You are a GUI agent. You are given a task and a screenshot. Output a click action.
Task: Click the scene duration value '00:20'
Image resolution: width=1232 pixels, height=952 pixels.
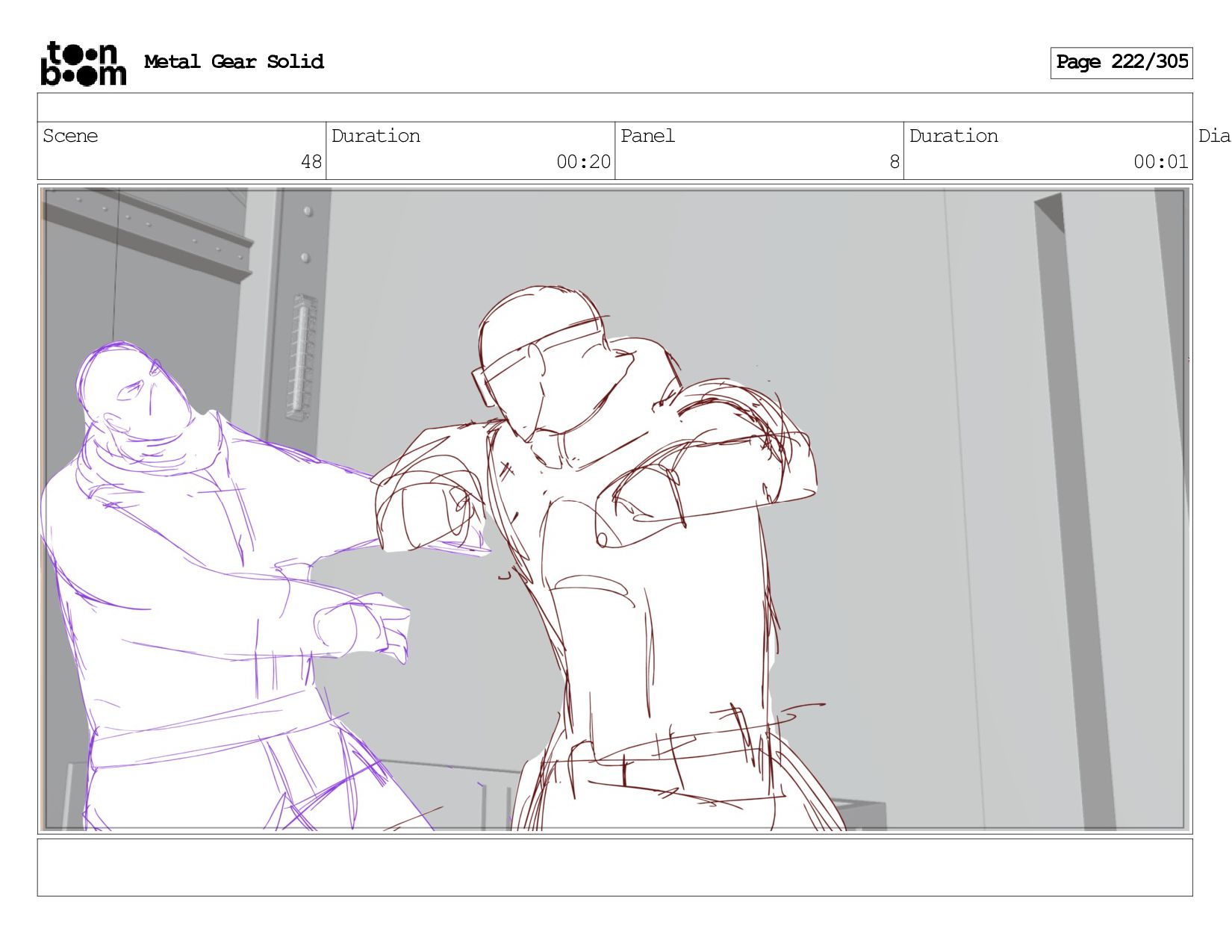pos(583,162)
